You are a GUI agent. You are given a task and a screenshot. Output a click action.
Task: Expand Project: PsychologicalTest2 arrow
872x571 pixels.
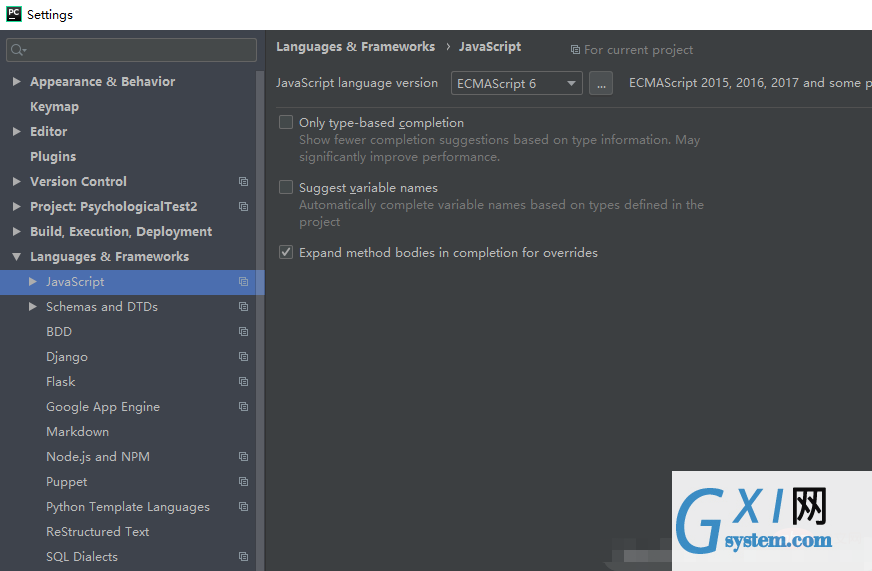pyautogui.click(x=17, y=207)
